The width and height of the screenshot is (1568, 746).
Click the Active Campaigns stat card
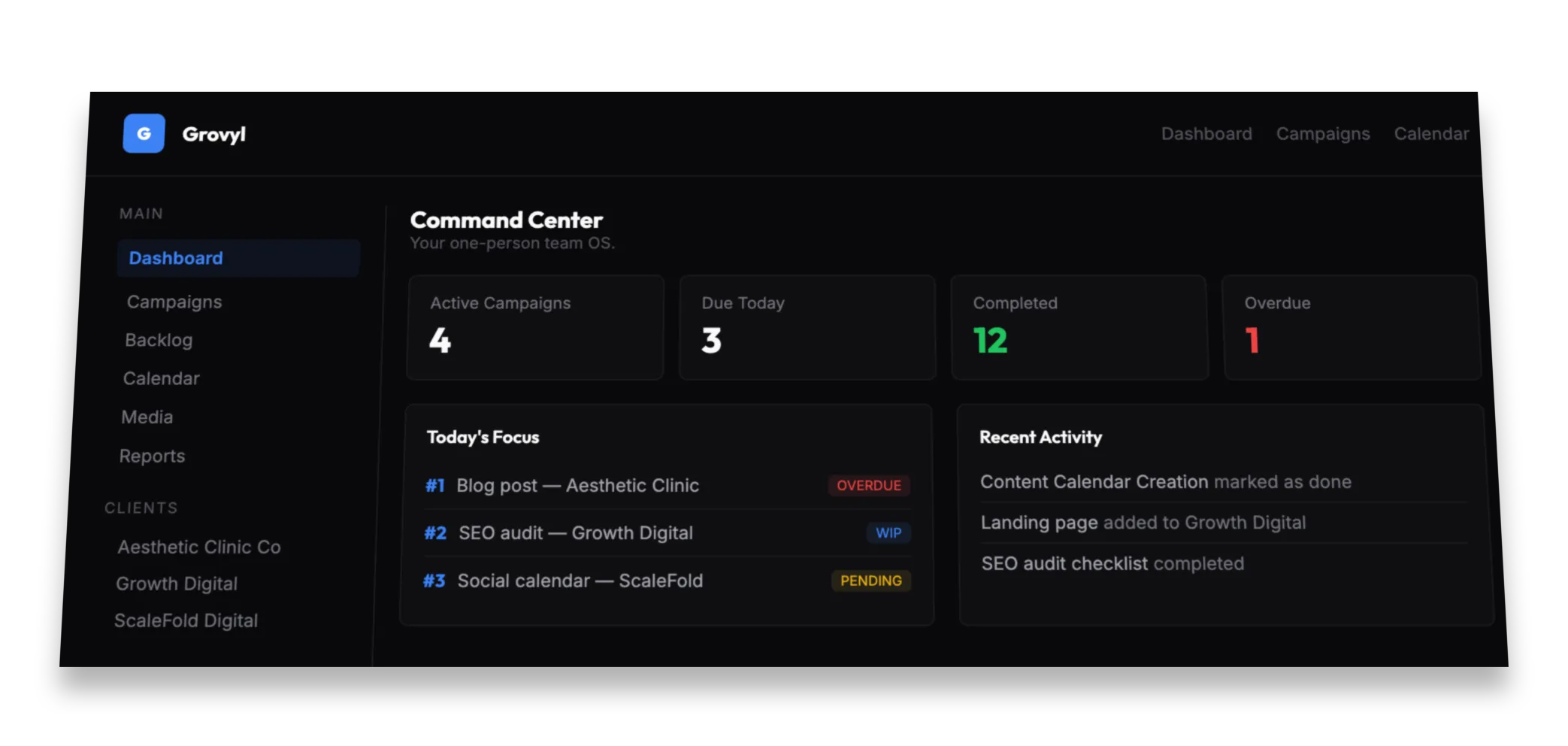(535, 327)
